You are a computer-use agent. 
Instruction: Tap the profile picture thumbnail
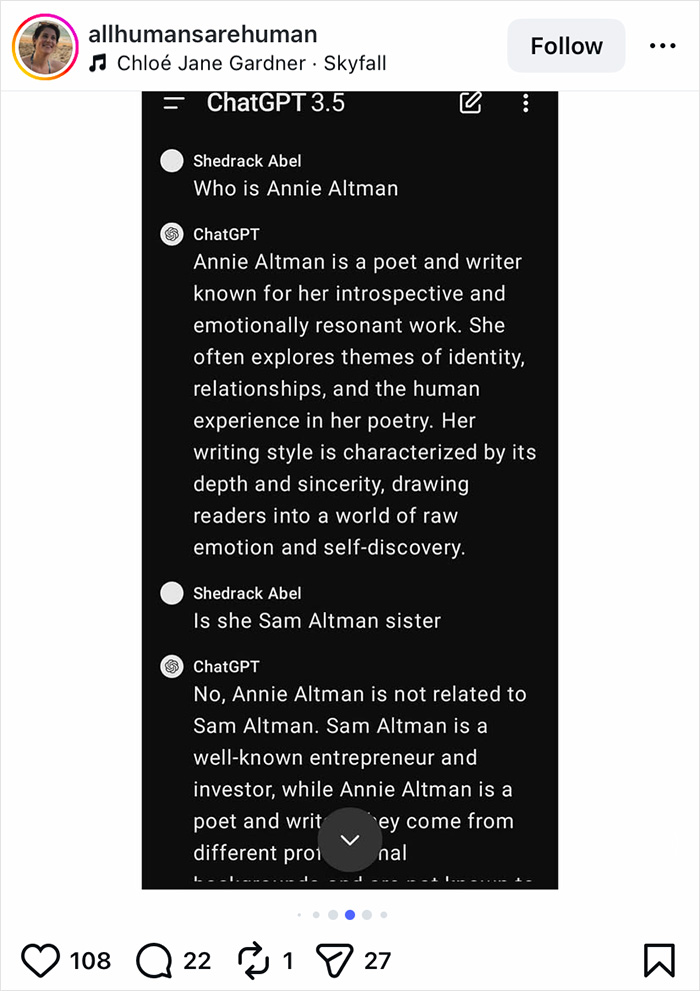pyautogui.click(x=44, y=46)
